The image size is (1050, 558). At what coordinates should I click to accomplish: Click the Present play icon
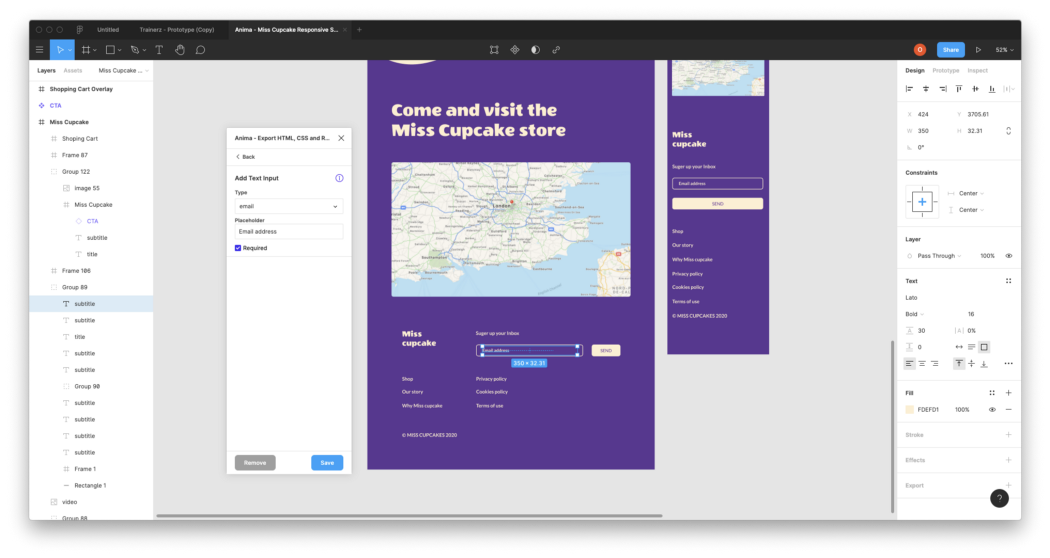(978, 50)
